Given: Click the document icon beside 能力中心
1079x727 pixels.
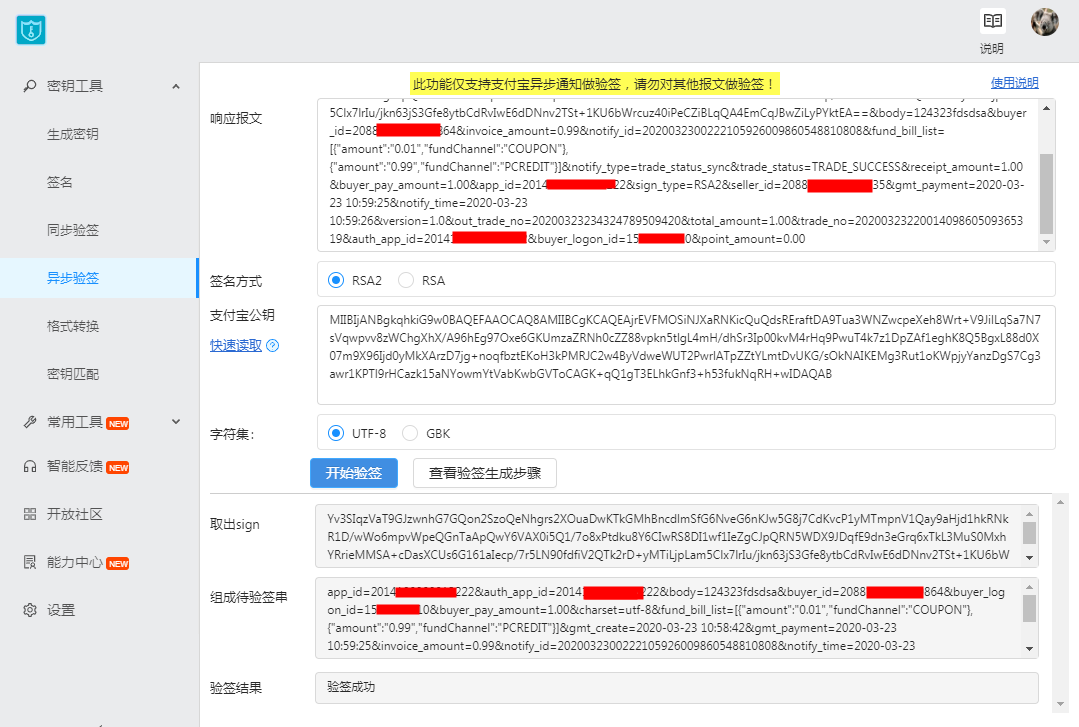Looking at the screenshot, I should click(x=30, y=562).
